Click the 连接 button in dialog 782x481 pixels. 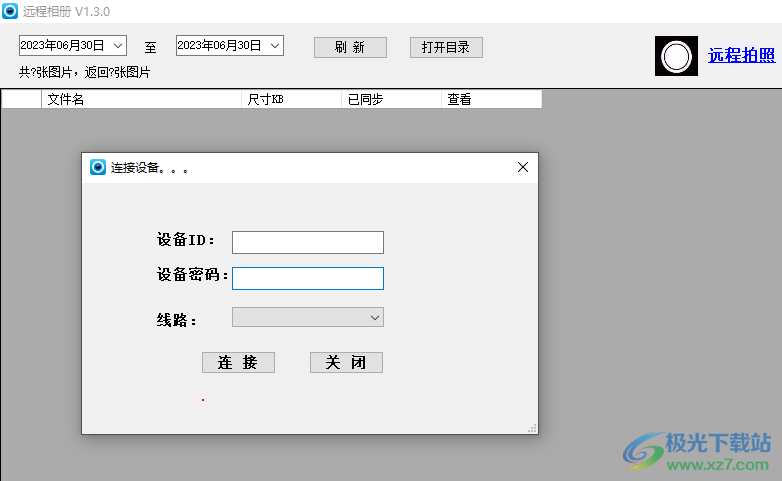point(238,362)
